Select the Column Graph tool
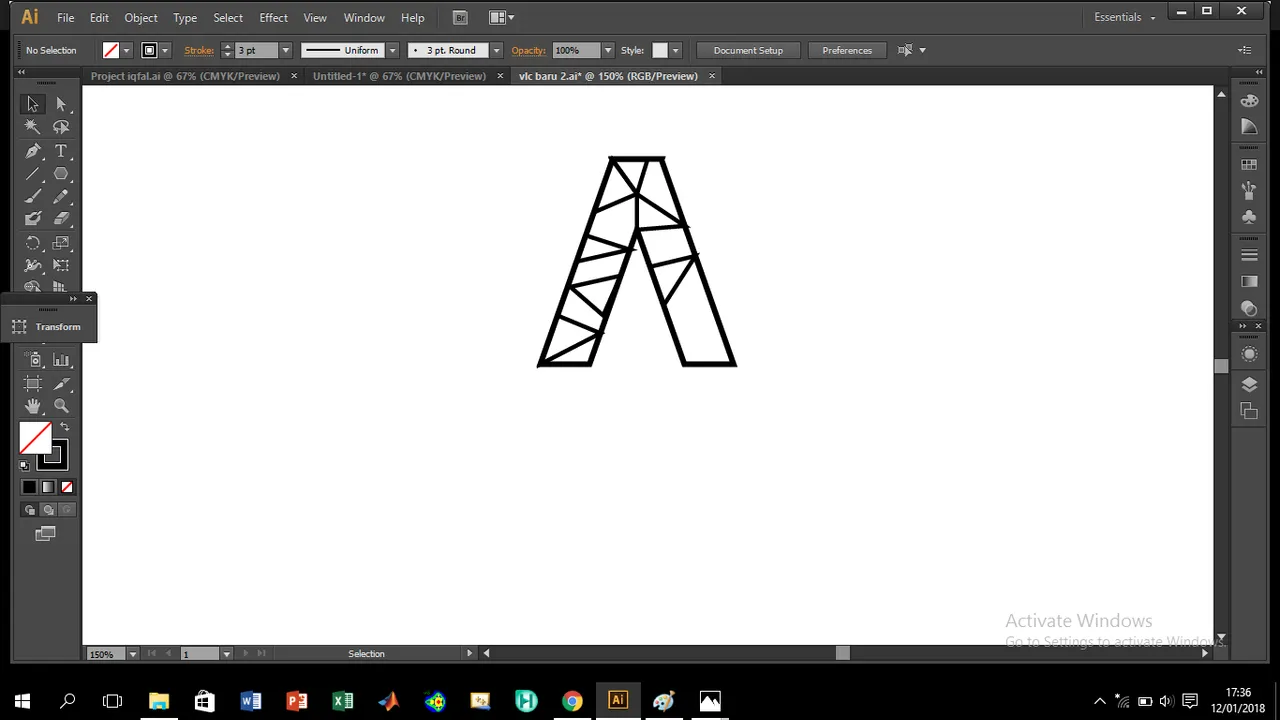The width and height of the screenshot is (1280, 720). (x=61, y=360)
